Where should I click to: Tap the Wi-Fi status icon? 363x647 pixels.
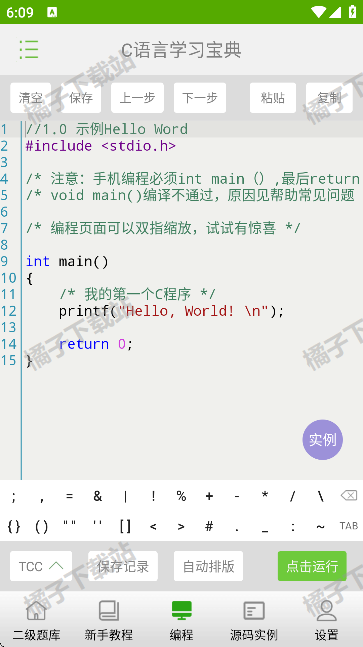click(319, 12)
